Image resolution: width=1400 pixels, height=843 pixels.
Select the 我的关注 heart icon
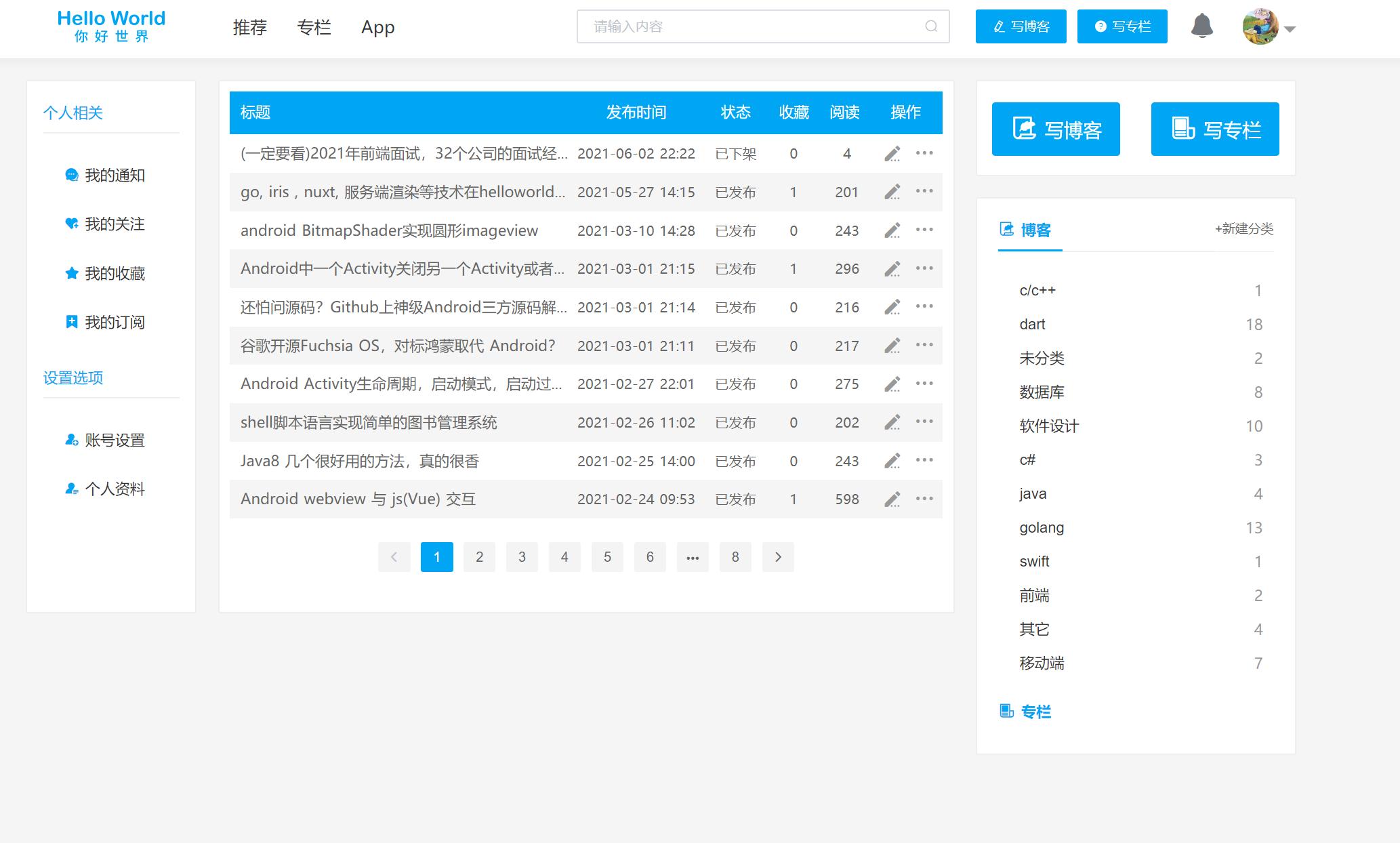73,224
